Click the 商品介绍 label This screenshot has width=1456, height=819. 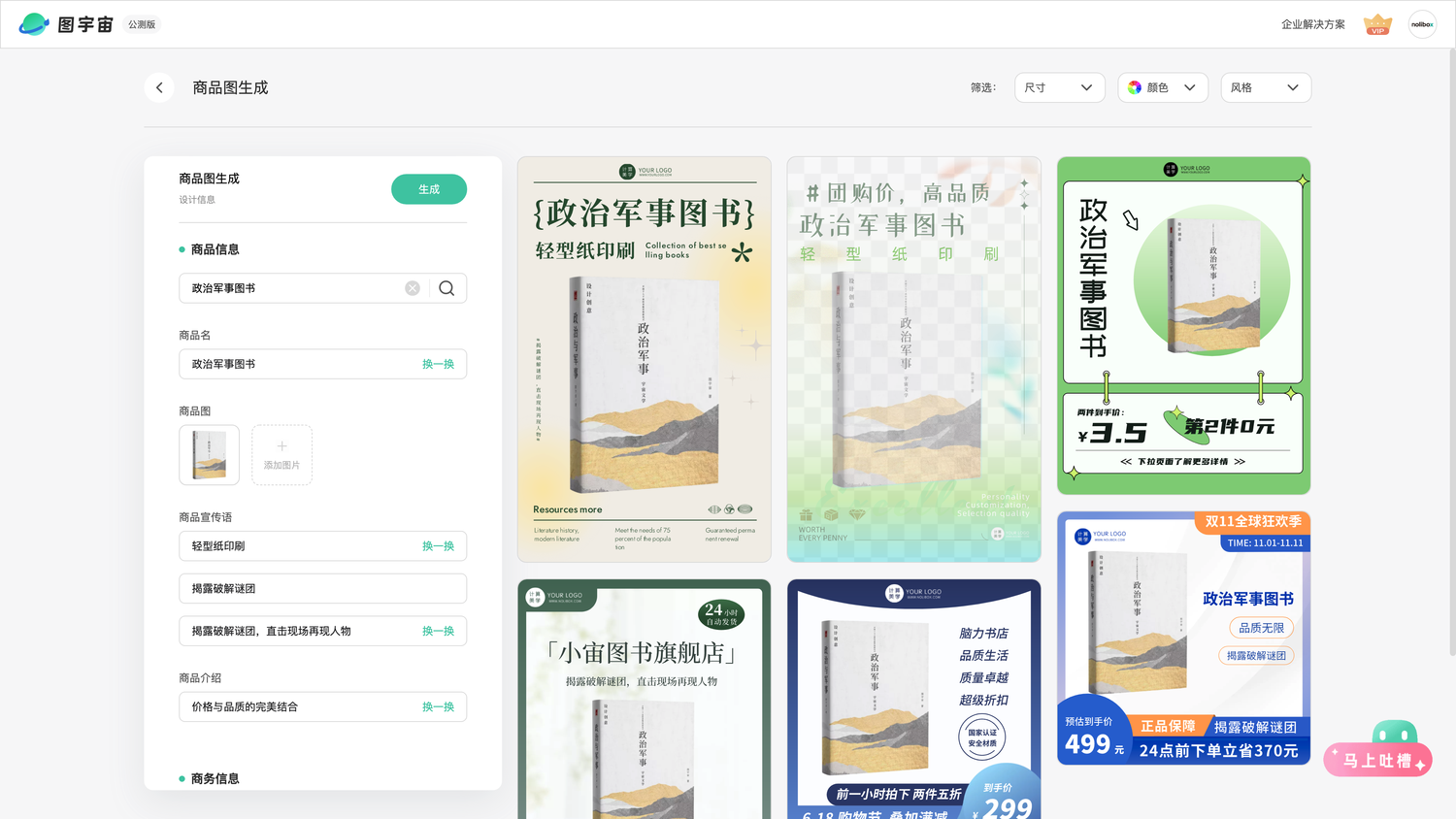click(200, 677)
